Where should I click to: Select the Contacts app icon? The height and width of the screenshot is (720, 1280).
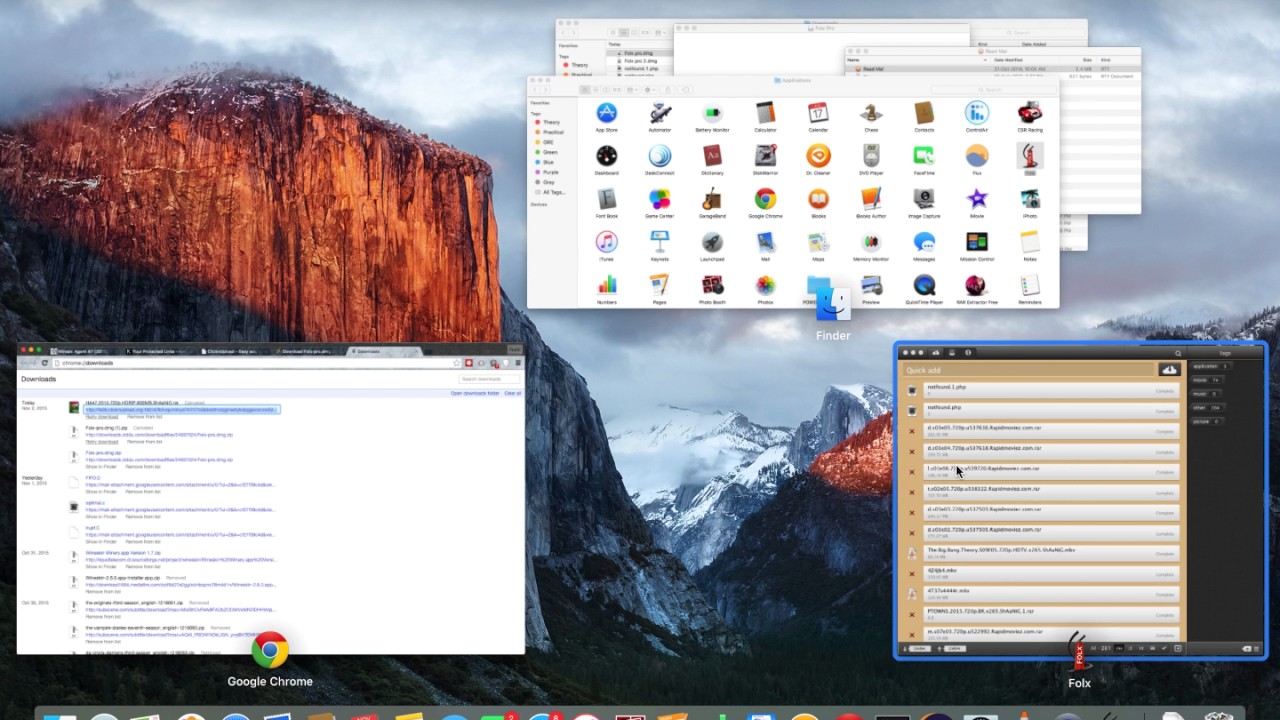[x=924, y=113]
